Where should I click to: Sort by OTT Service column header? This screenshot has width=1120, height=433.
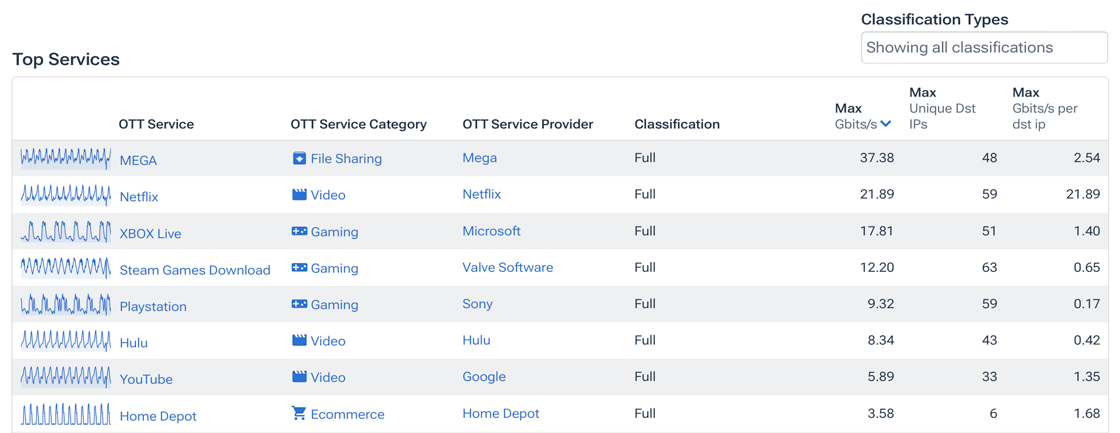[x=156, y=124]
